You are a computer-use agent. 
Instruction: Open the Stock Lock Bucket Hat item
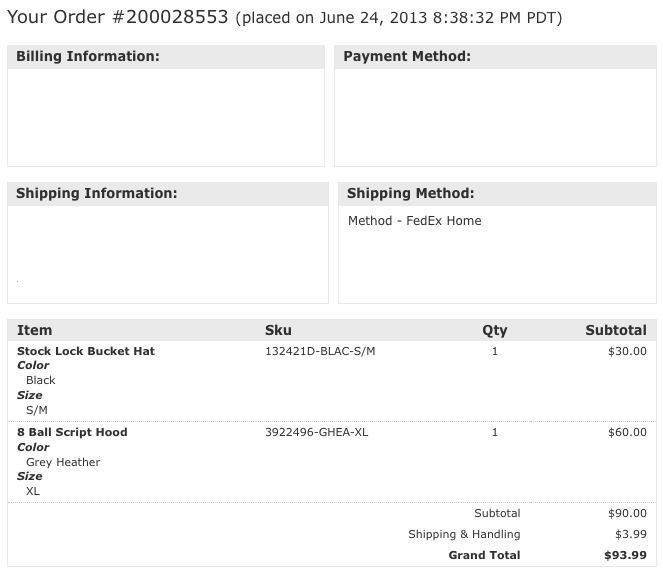(x=86, y=351)
